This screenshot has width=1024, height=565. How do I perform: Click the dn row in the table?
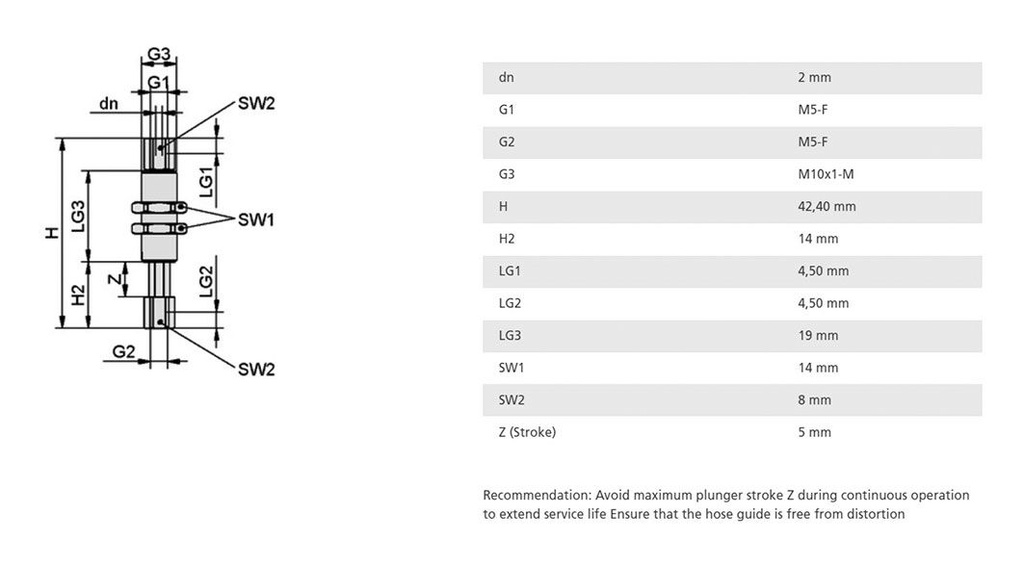click(x=732, y=78)
